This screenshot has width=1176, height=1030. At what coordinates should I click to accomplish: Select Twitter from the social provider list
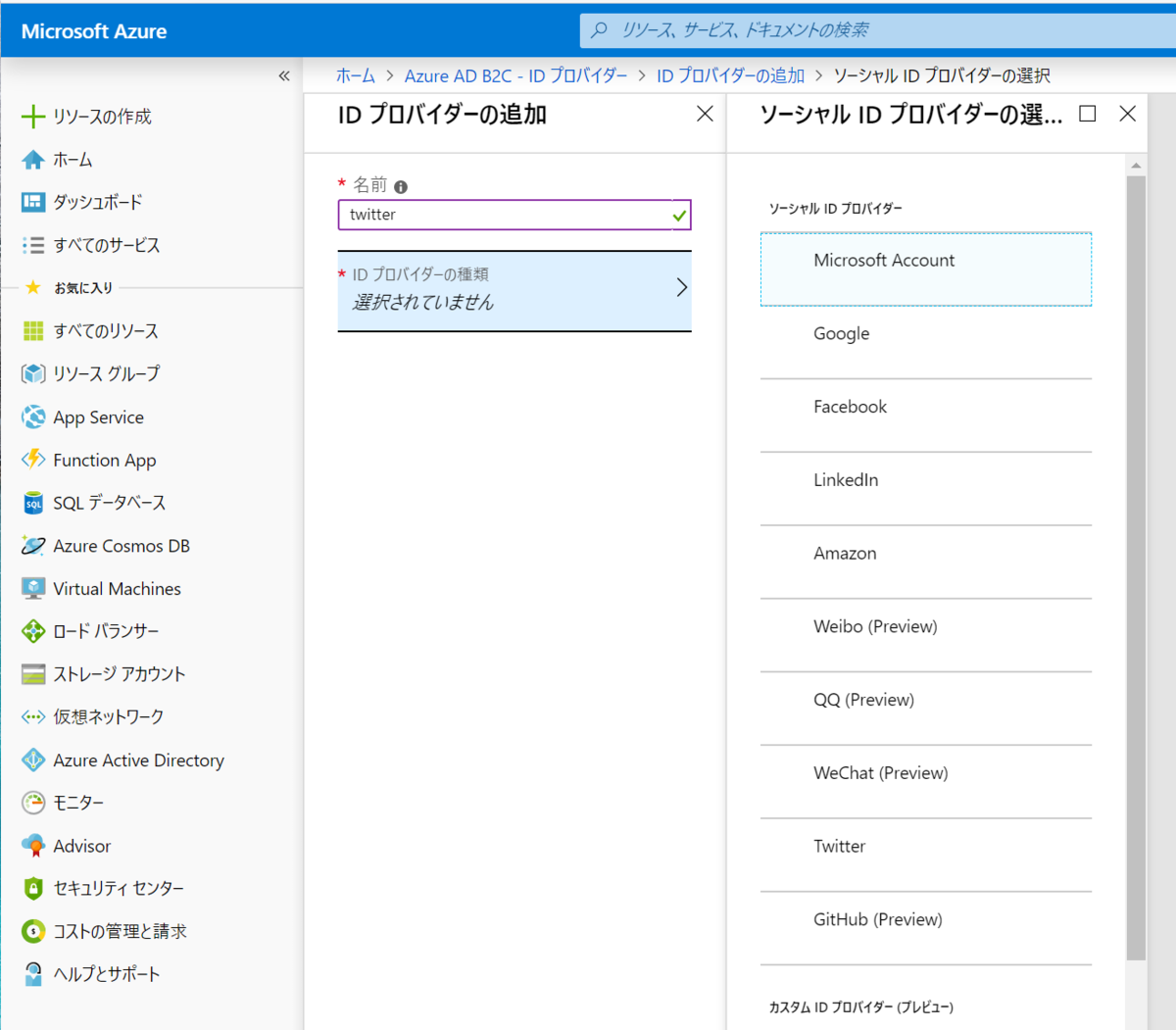tap(839, 846)
